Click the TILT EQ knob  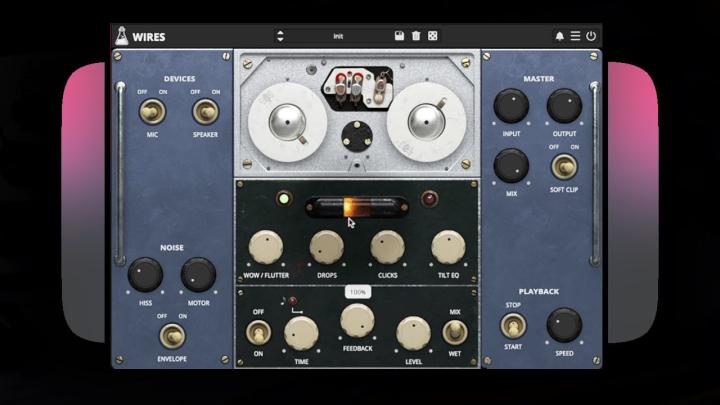click(449, 248)
